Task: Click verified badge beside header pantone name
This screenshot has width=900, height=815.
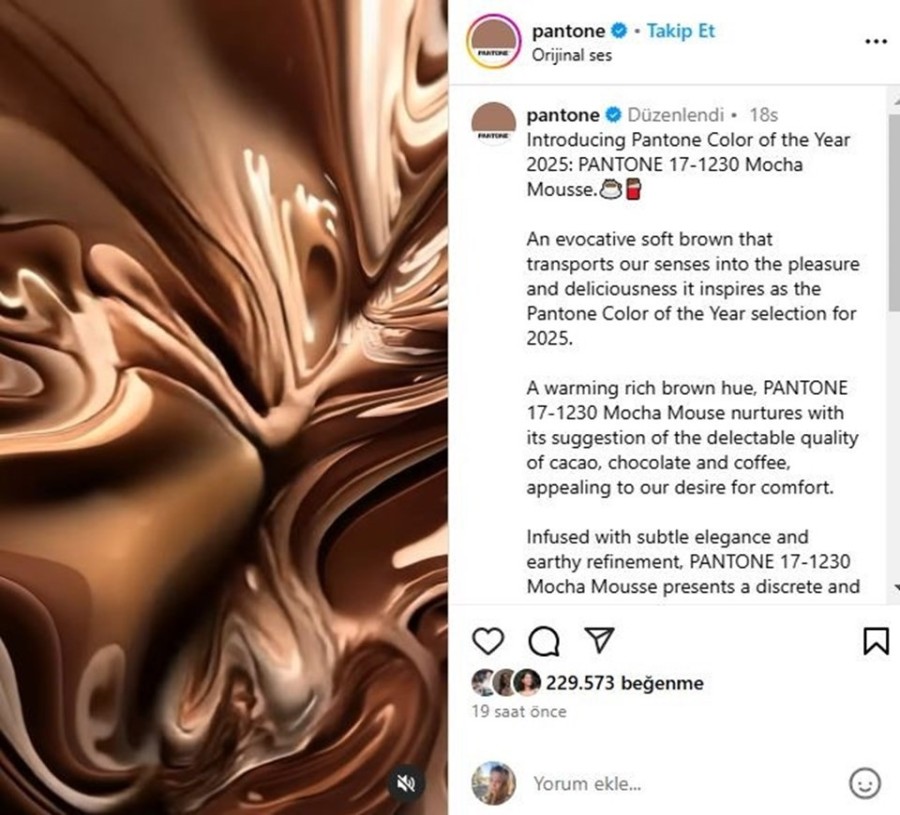Action: tap(619, 30)
